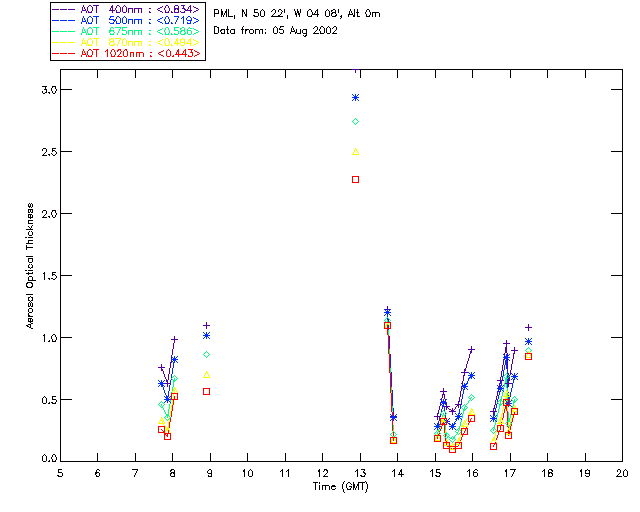Click the 2.0 y-axis tick label
The width and height of the screenshot is (640, 512).
[x=49, y=214]
